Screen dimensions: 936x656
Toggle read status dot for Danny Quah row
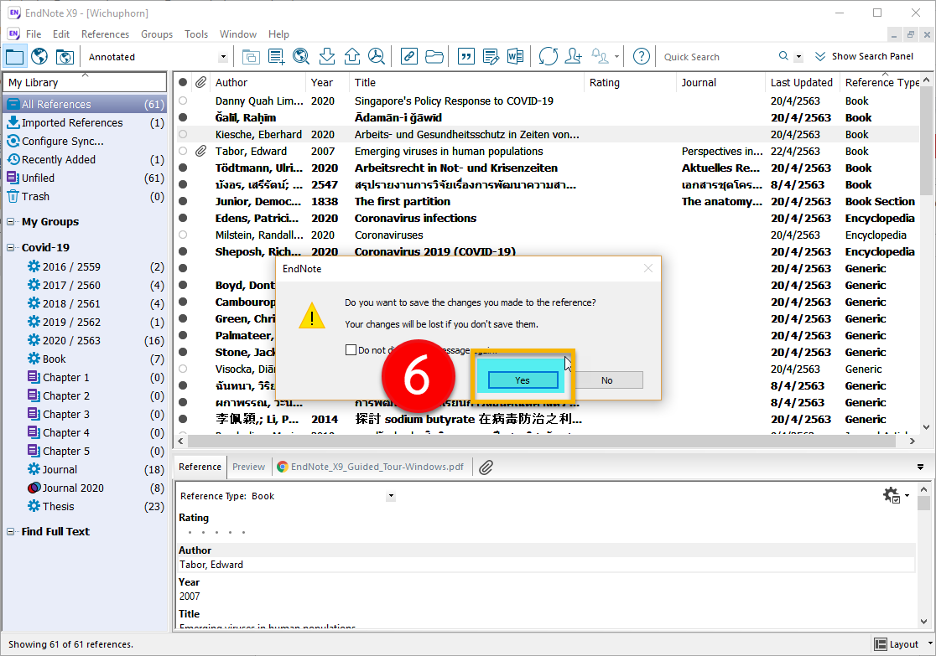tap(183, 101)
